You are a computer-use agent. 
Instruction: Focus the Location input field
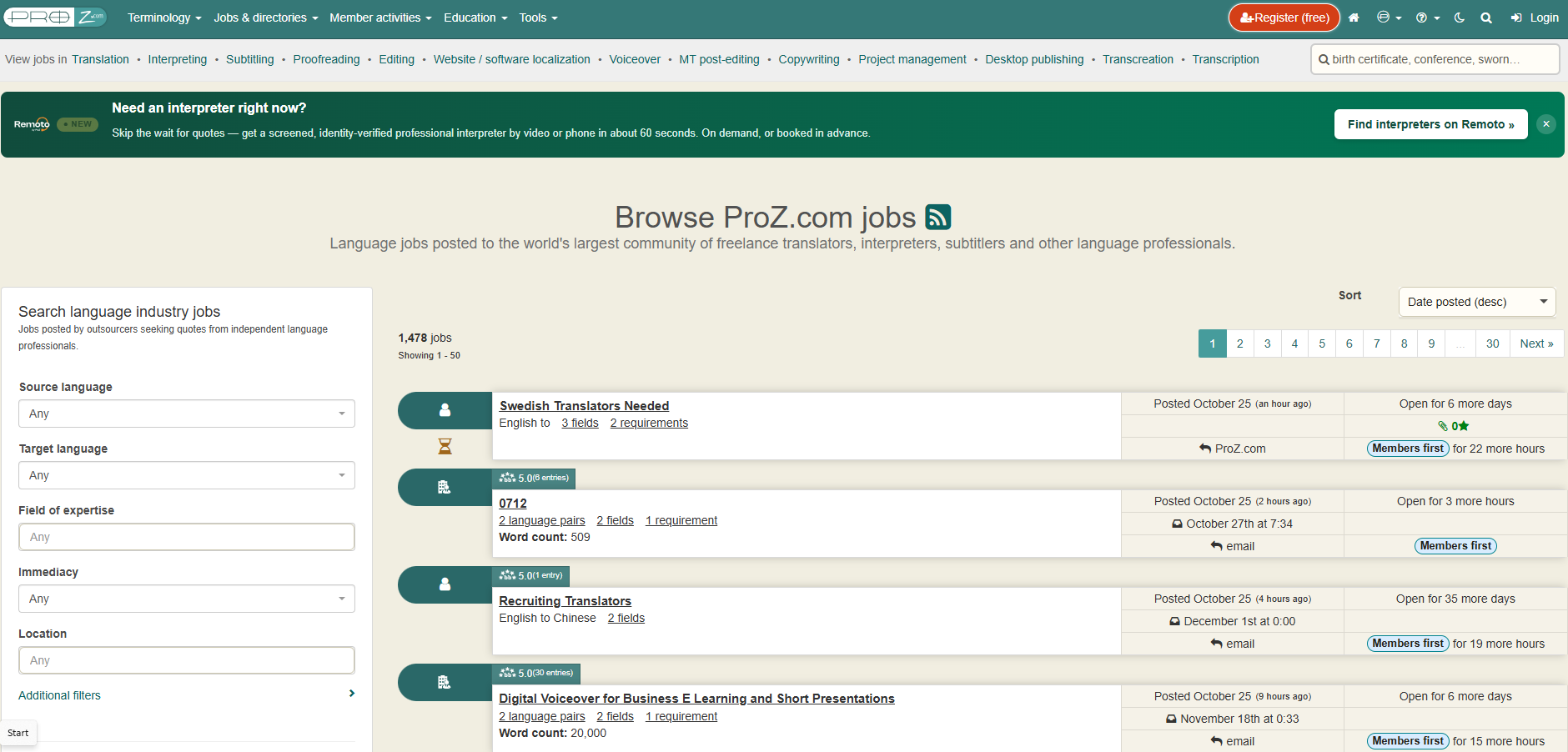187,660
